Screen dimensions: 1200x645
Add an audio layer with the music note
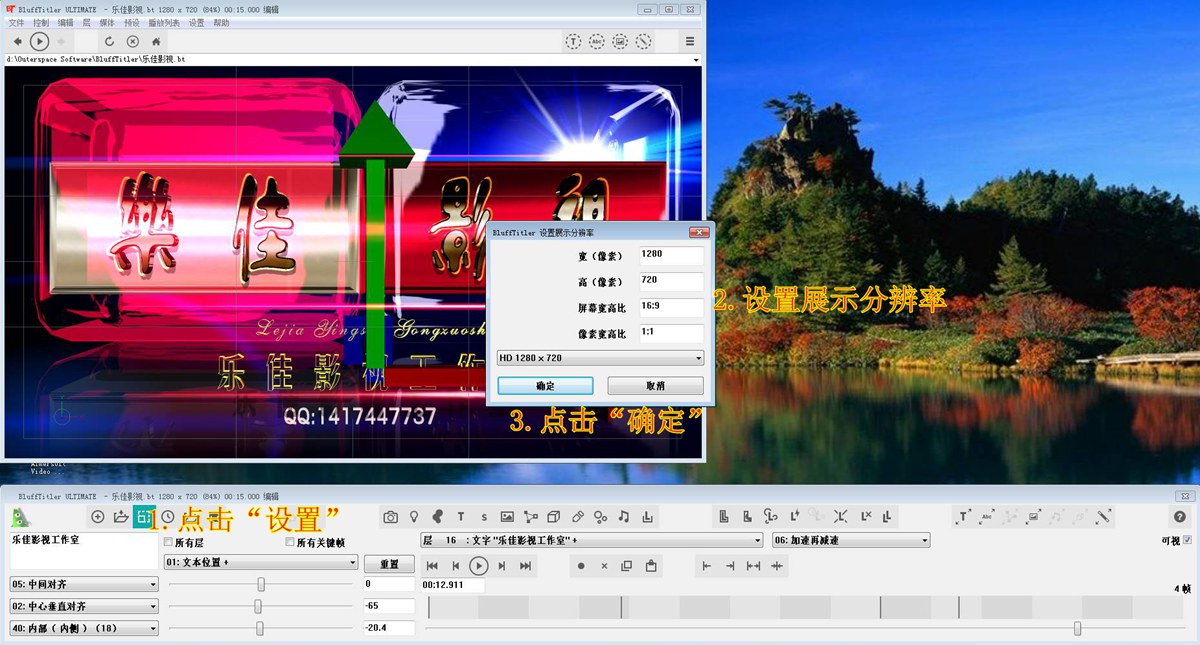click(624, 516)
